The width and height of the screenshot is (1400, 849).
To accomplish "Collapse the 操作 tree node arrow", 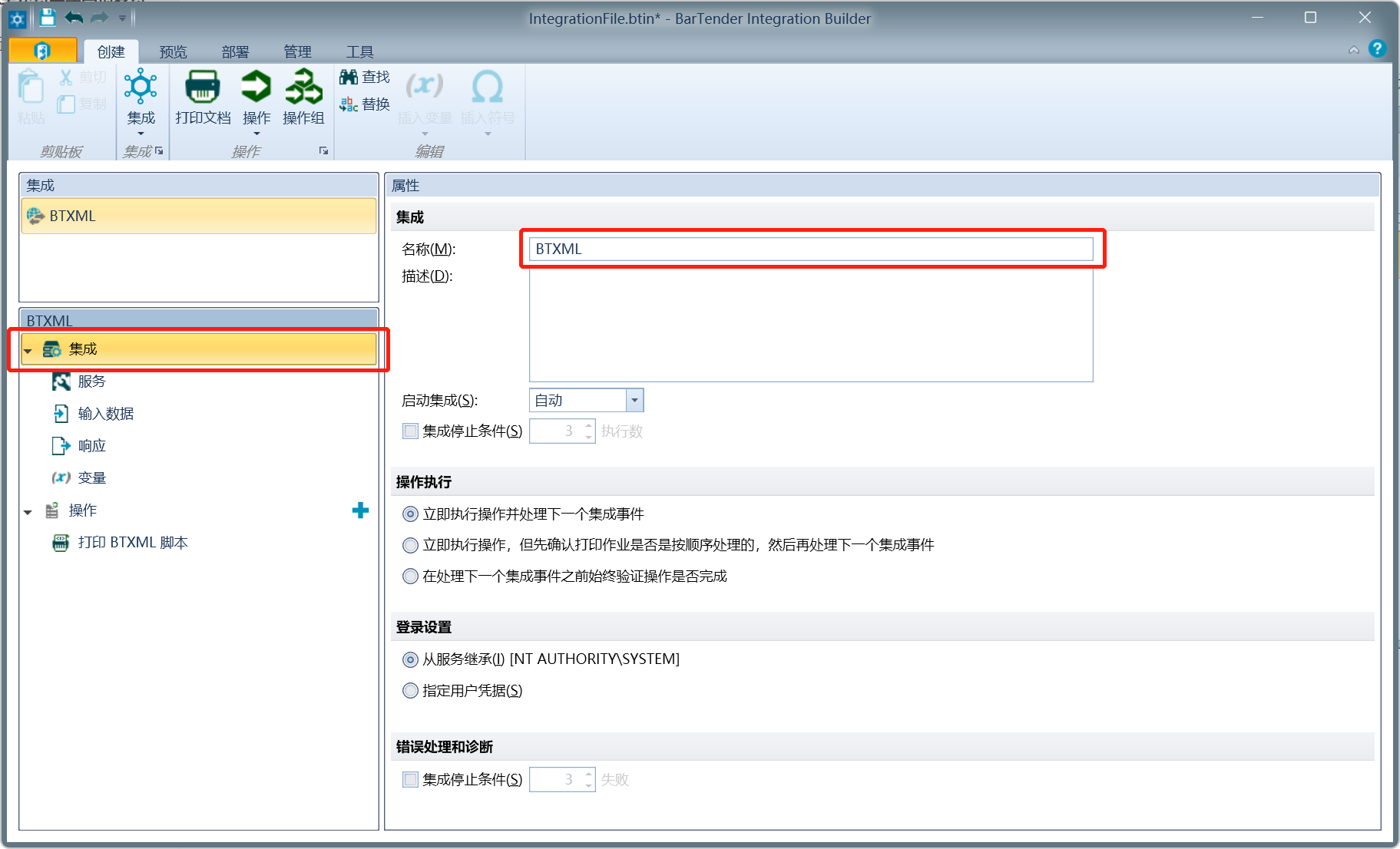I will click(x=28, y=512).
